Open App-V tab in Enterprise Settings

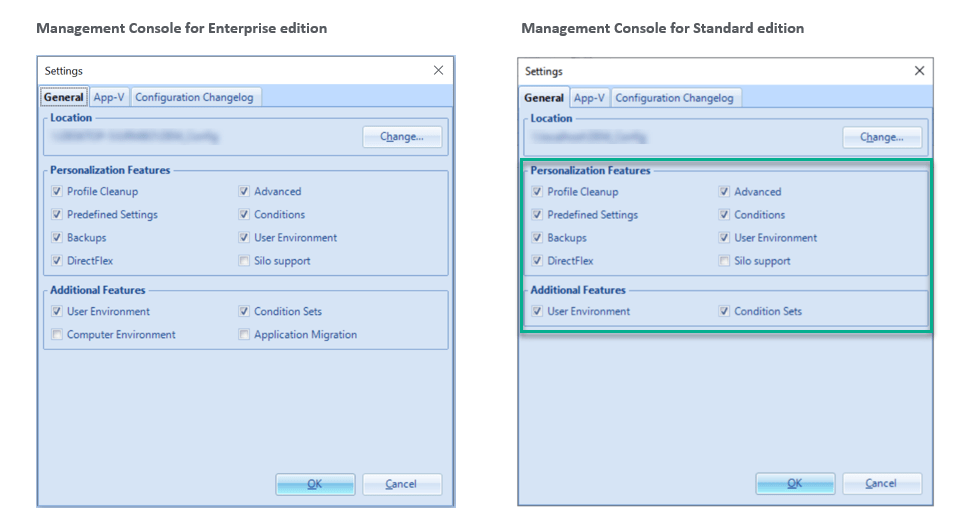click(x=109, y=97)
